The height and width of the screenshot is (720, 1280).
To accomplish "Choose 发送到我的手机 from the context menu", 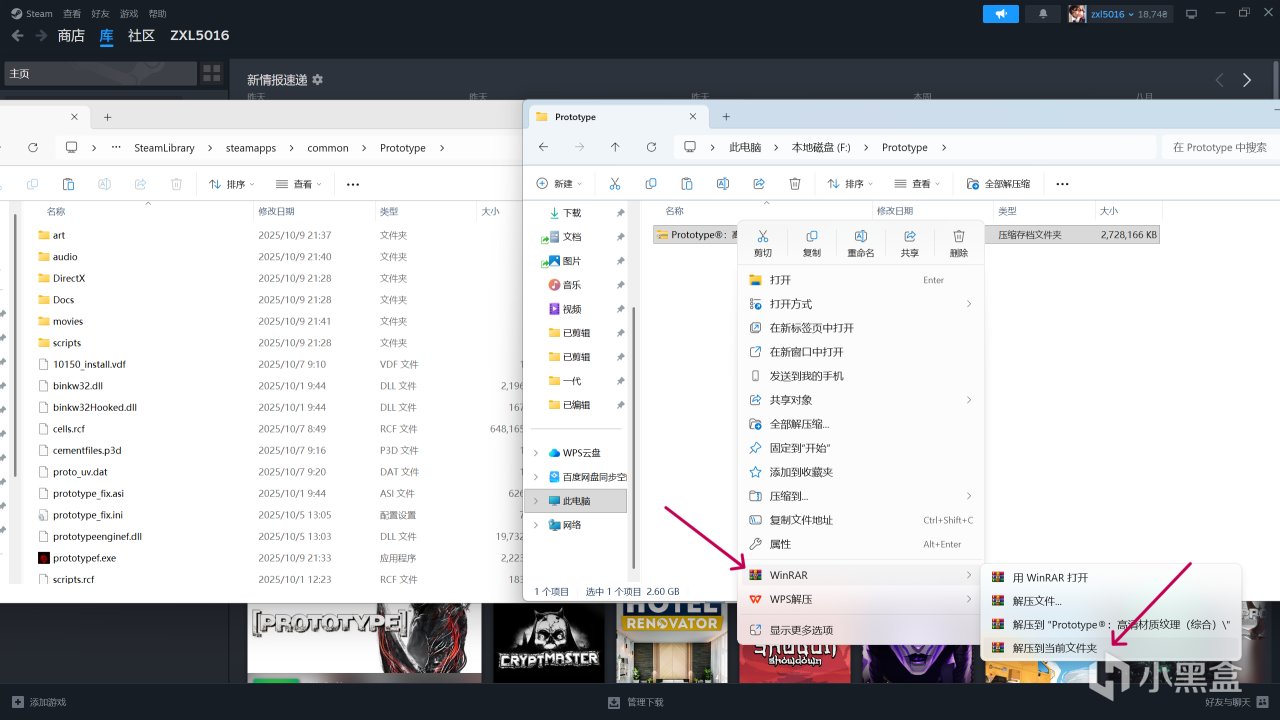I will click(x=861, y=376).
